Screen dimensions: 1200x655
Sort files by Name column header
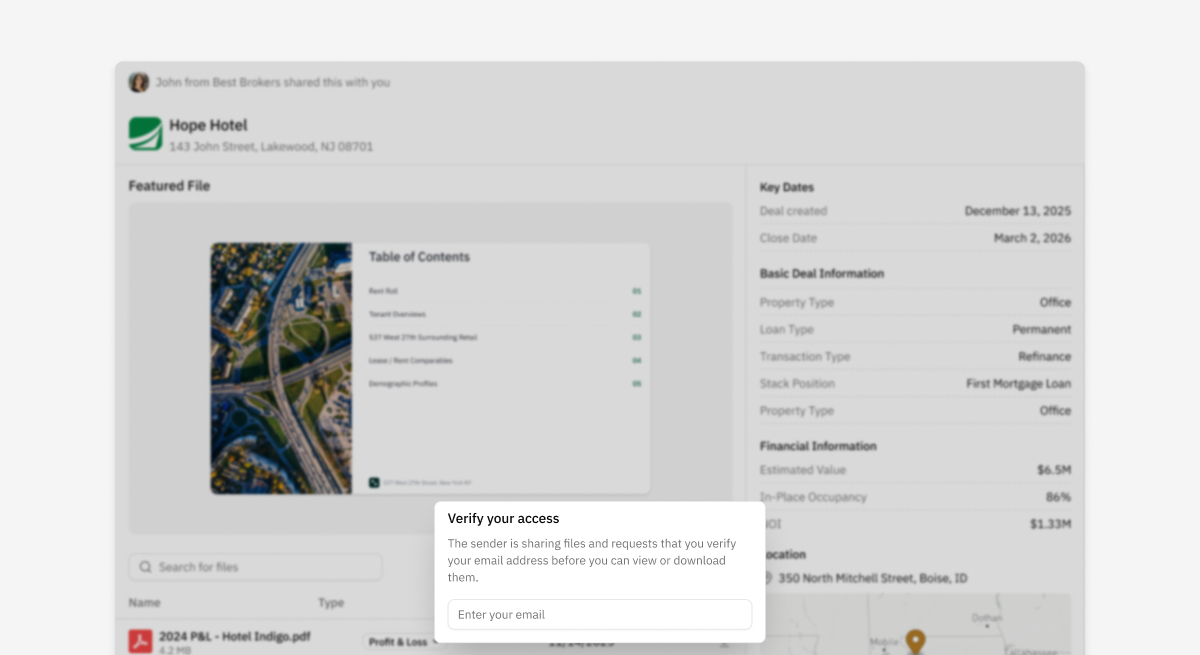pyautogui.click(x=144, y=603)
